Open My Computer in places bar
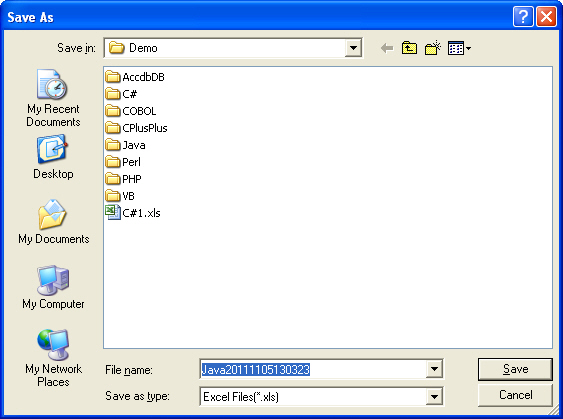The height and width of the screenshot is (419, 563). 53,287
